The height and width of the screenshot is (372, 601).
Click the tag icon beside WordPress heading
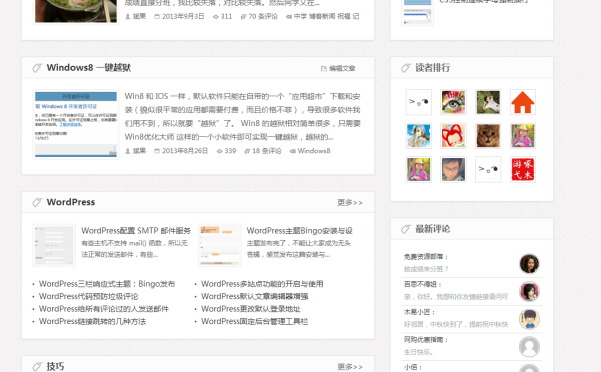(x=37, y=202)
